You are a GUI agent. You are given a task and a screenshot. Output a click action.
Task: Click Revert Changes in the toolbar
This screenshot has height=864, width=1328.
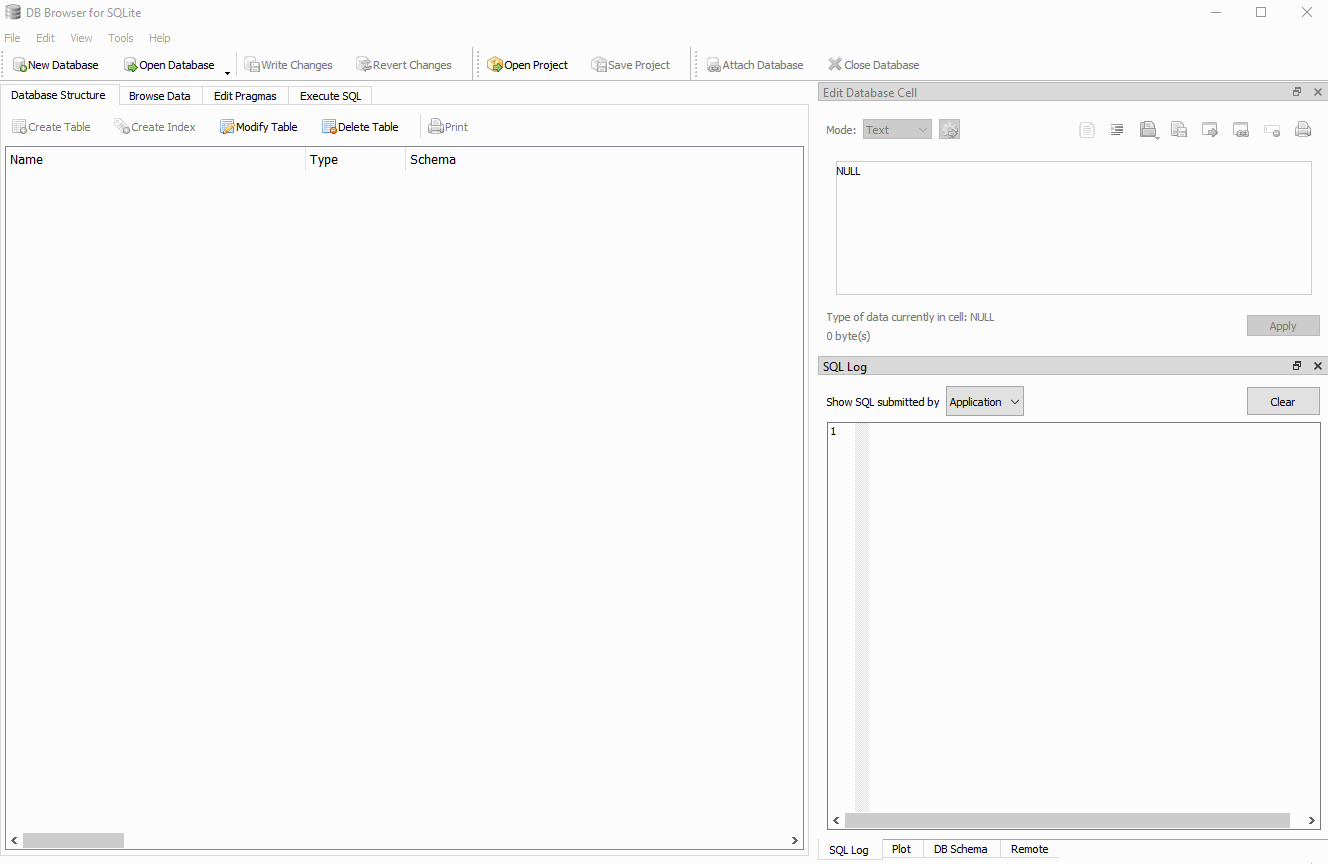pyautogui.click(x=404, y=65)
